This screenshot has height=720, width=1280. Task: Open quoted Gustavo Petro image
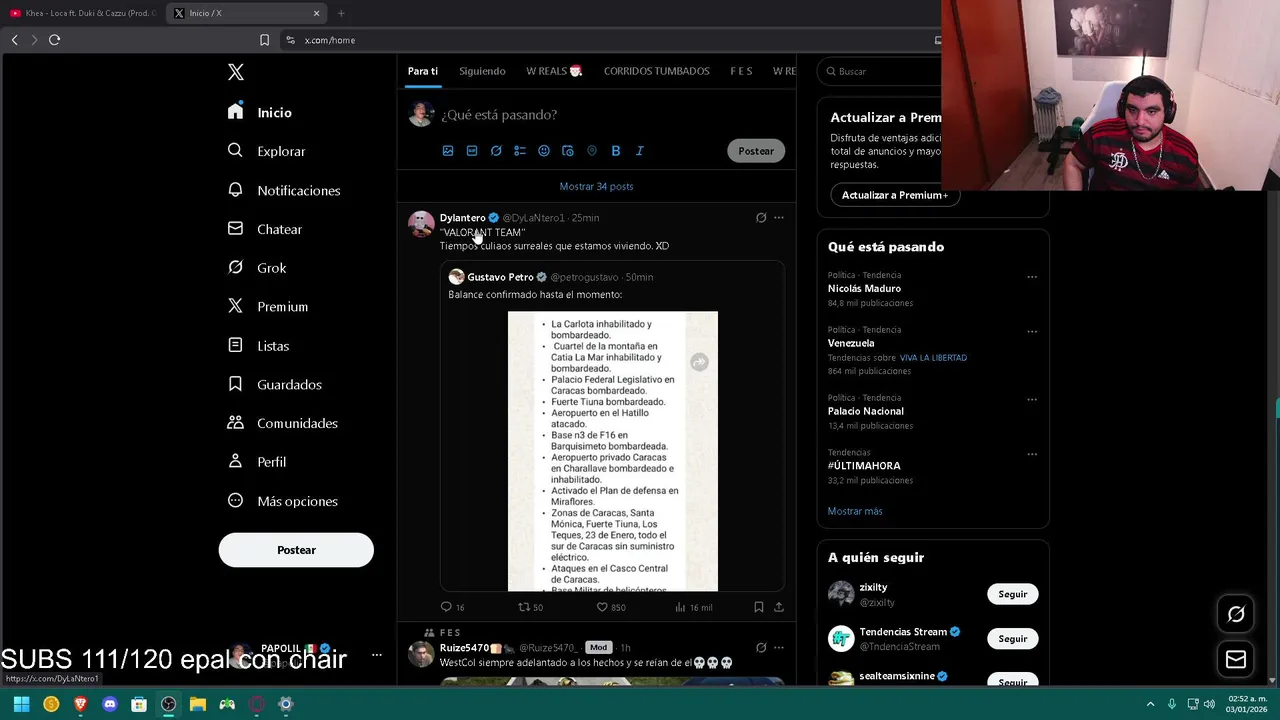pyautogui.click(x=613, y=451)
